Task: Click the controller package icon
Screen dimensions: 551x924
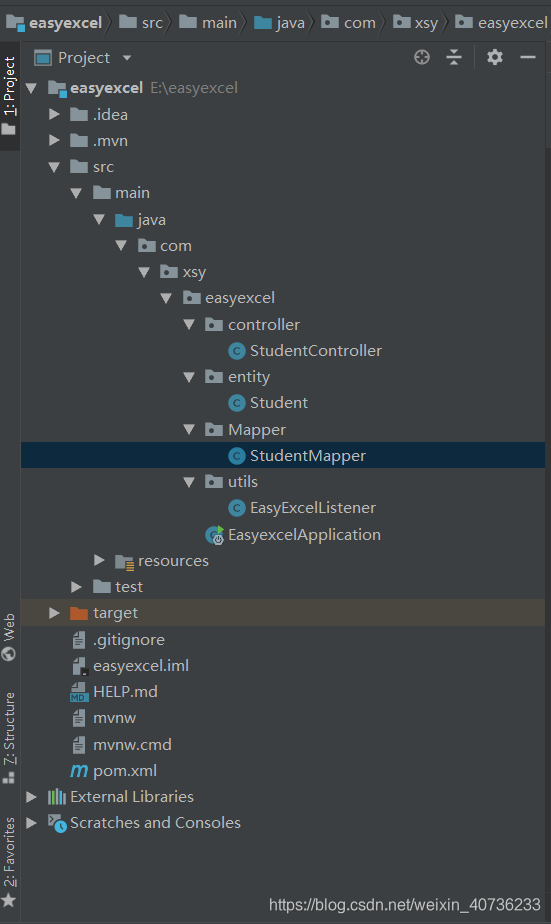Action: 213,324
